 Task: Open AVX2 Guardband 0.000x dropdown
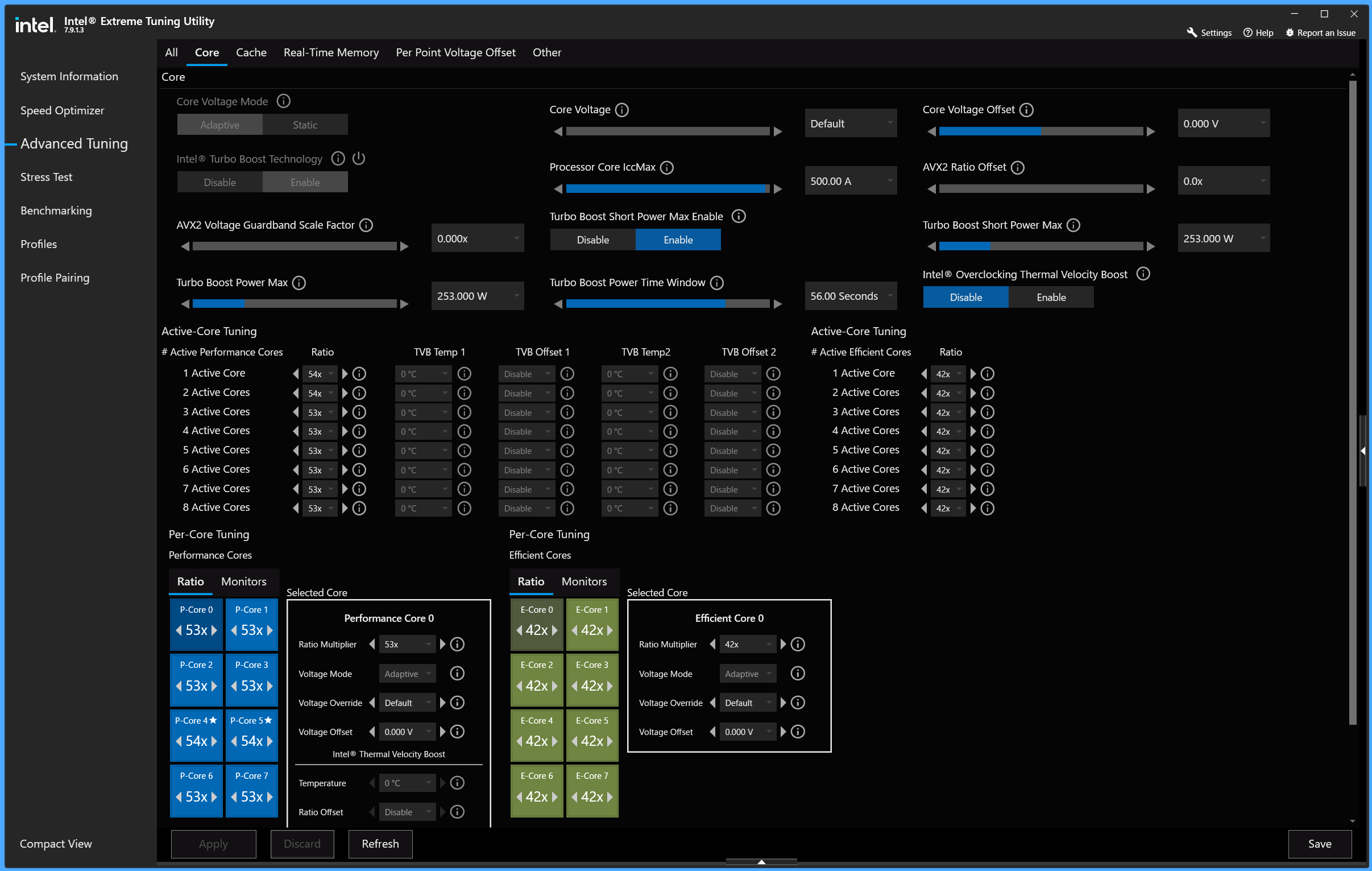pos(478,238)
